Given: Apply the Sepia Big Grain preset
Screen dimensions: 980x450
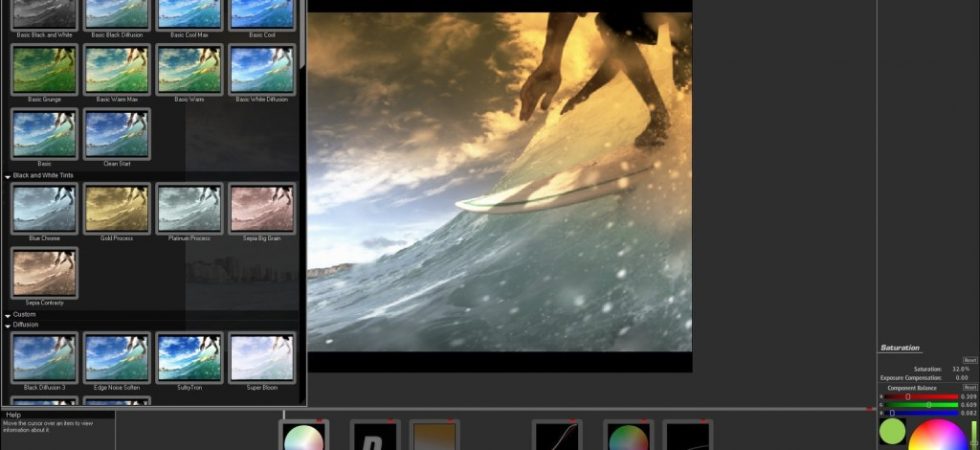Looking at the screenshot, I should pos(262,209).
